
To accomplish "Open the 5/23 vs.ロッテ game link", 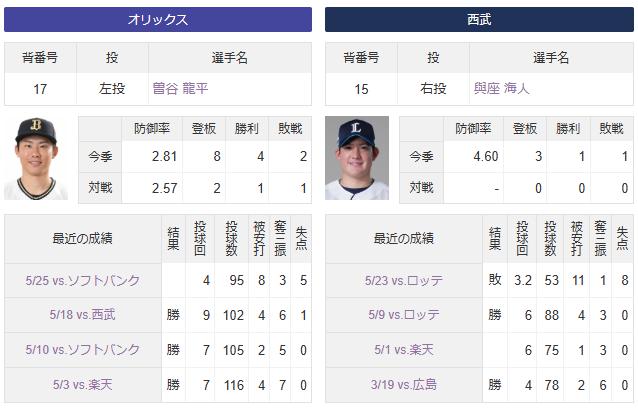I will [403, 281].
